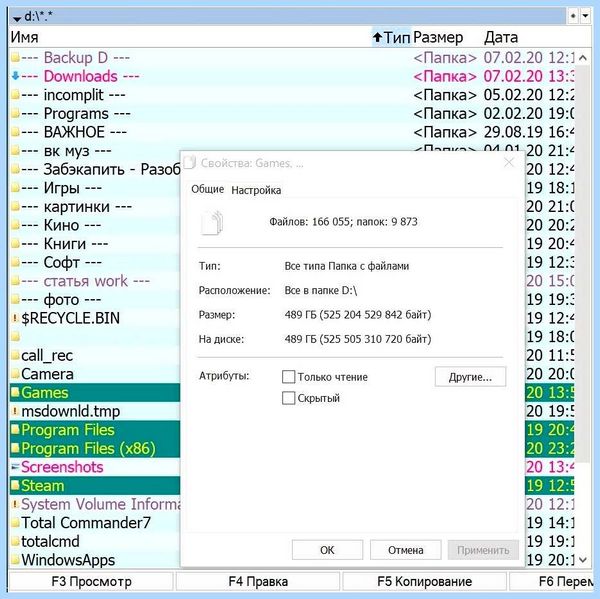The height and width of the screenshot is (599, 600).
Task: Click the System Volume Information warning icon
Action: point(15,504)
